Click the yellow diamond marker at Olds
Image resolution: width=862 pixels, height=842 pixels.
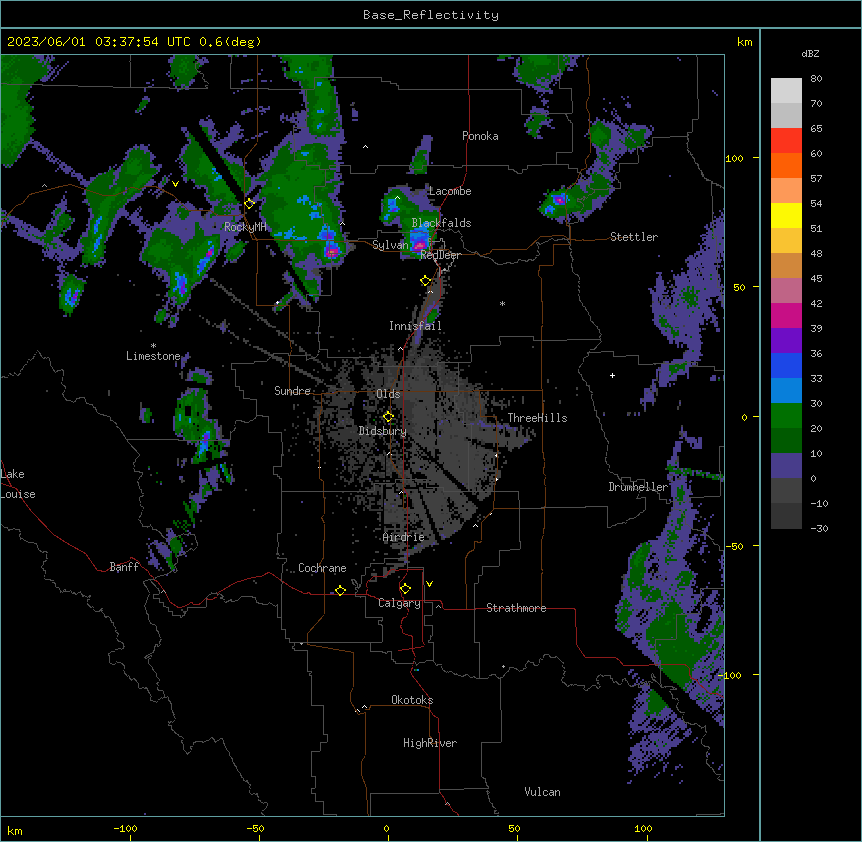389,417
